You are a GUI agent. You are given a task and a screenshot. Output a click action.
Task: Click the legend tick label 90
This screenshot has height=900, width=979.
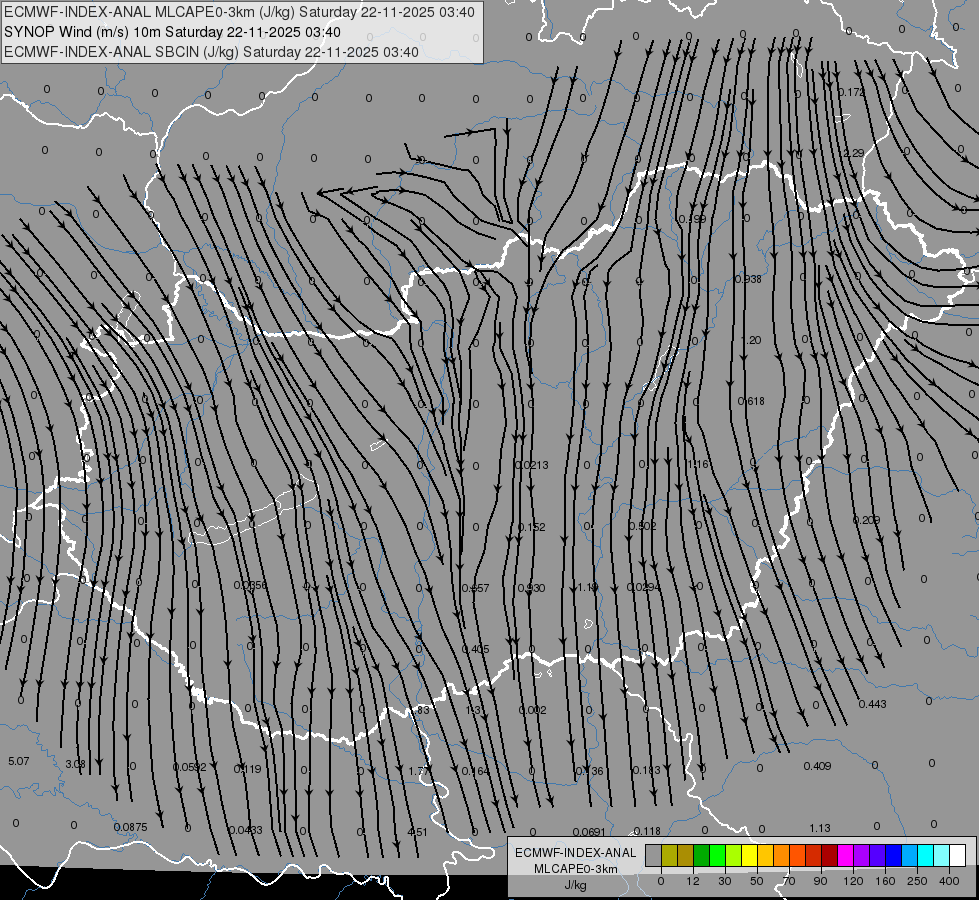pos(820,881)
